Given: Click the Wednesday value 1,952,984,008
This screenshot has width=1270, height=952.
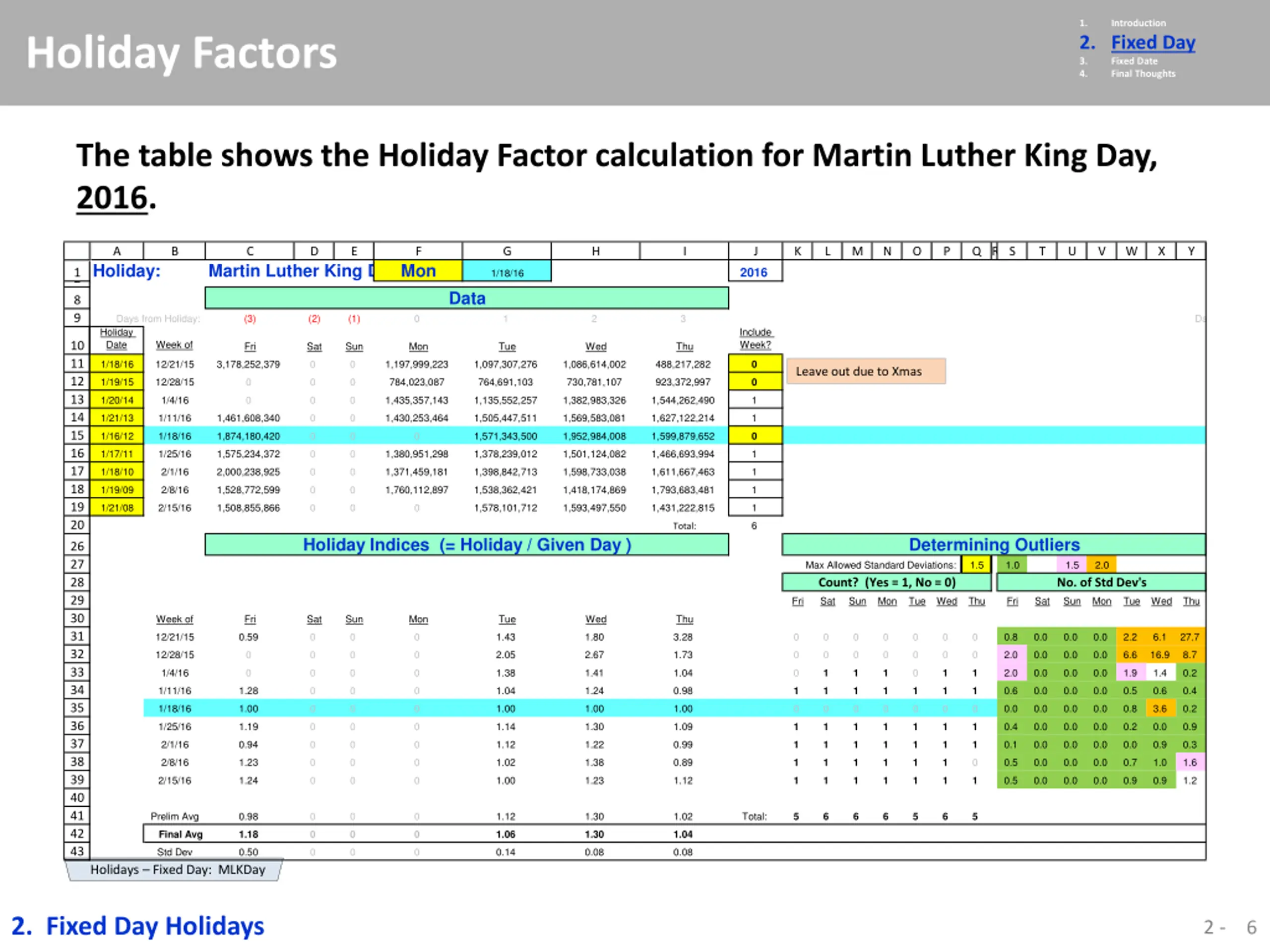Looking at the screenshot, I should point(594,436).
